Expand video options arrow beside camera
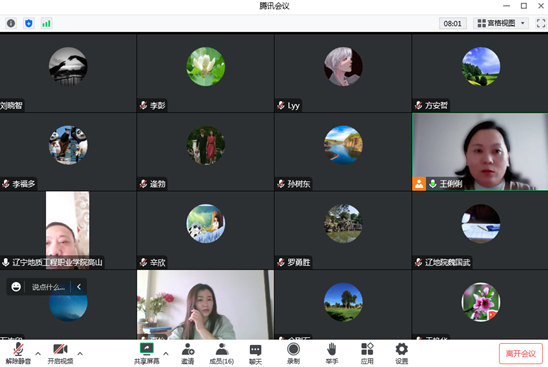The height and width of the screenshot is (367, 548). click(x=80, y=354)
